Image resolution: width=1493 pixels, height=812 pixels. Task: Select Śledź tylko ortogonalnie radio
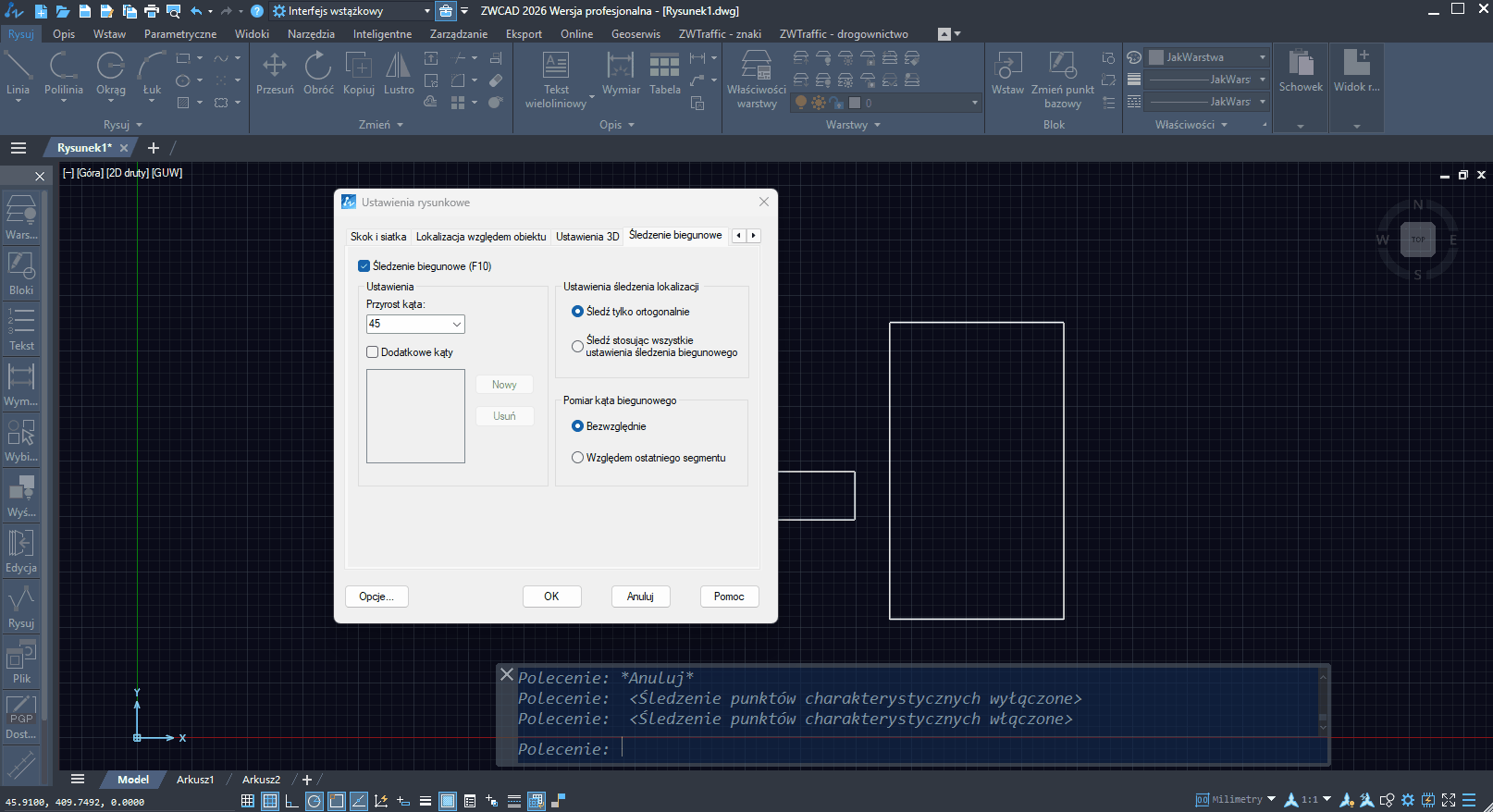point(577,312)
